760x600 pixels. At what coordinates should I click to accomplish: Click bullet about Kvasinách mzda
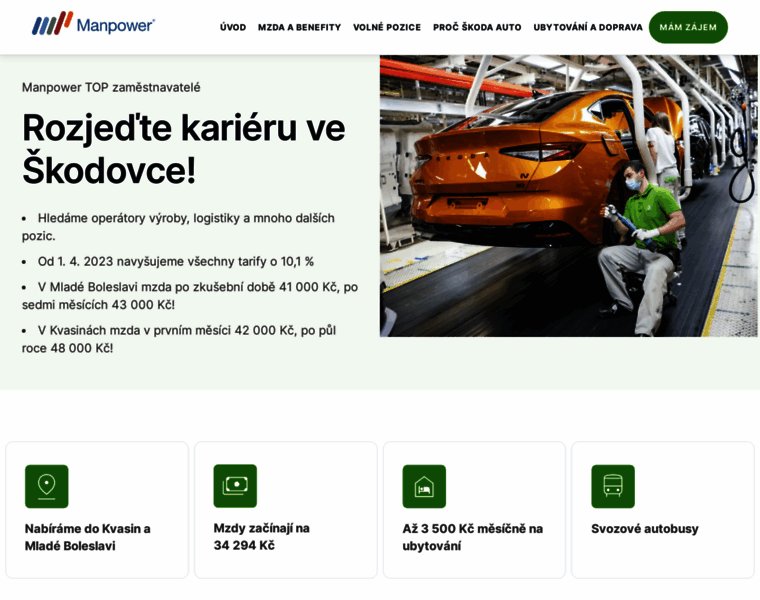pos(179,339)
